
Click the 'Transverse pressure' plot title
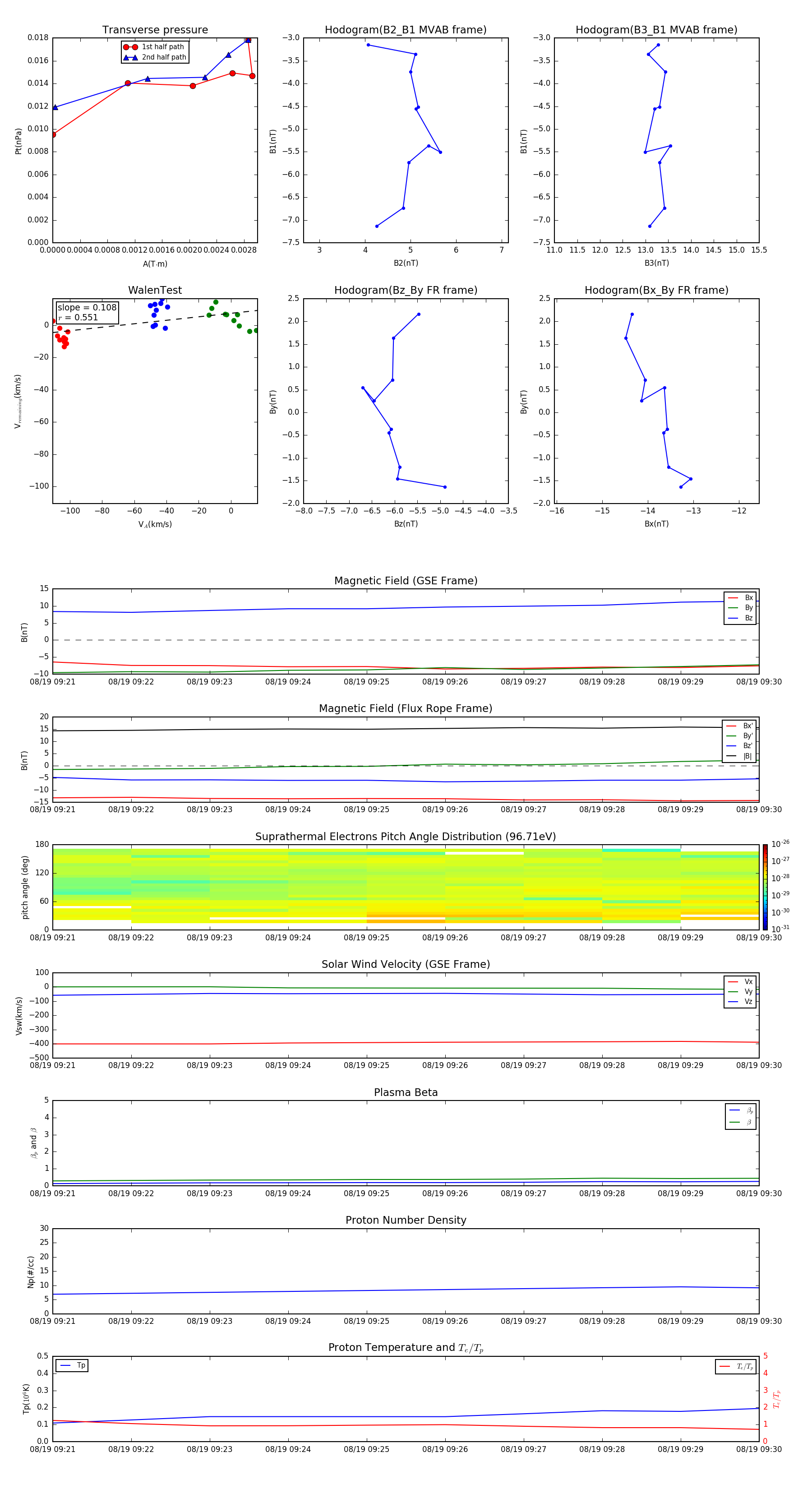click(155, 30)
